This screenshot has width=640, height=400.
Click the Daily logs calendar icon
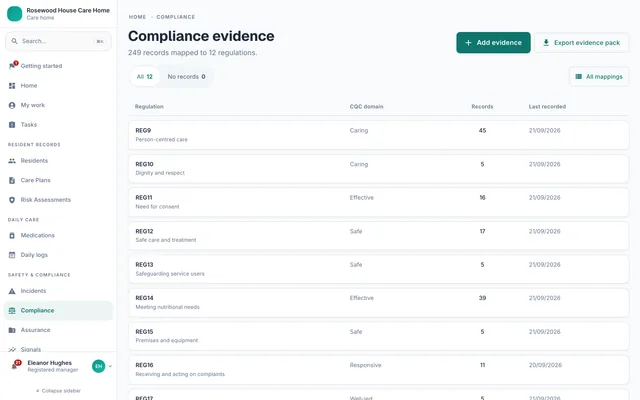point(12,255)
